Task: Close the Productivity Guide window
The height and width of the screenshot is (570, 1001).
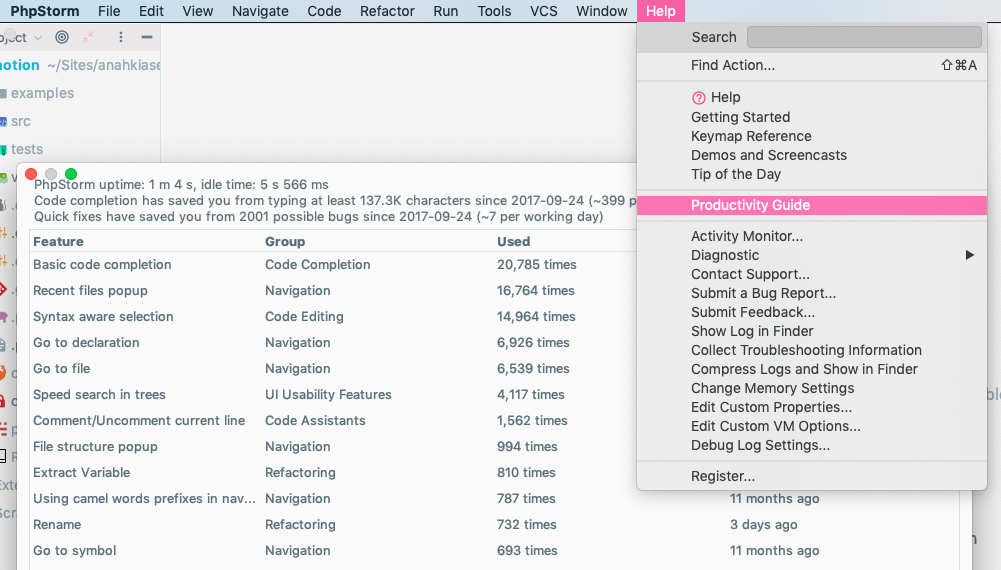Action: 31,174
